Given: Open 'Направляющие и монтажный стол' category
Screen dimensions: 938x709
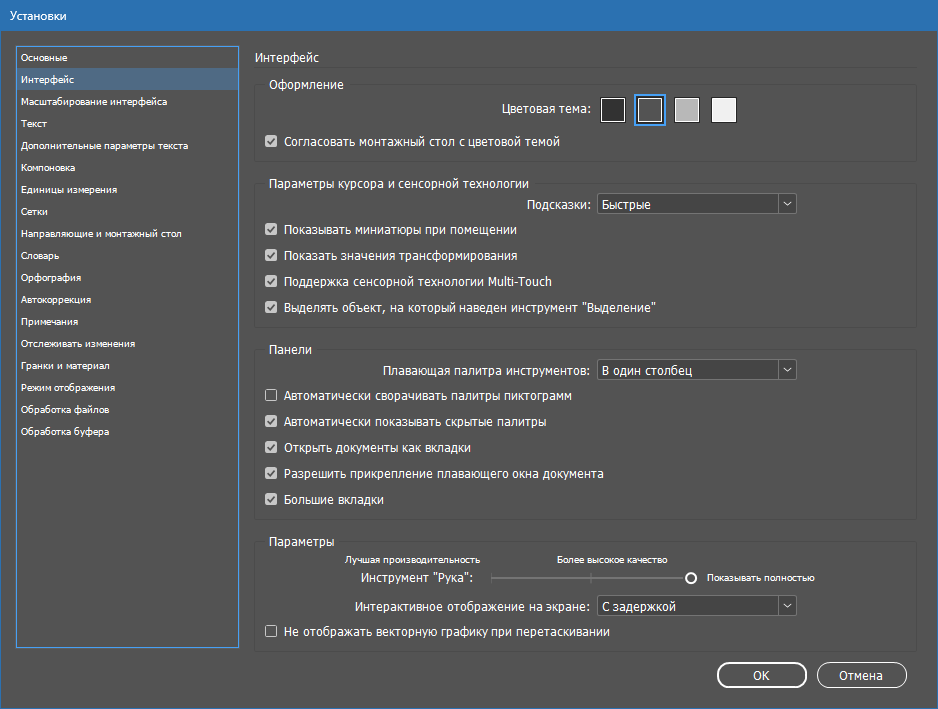Looking at the screenshot, I should [127, 233].
